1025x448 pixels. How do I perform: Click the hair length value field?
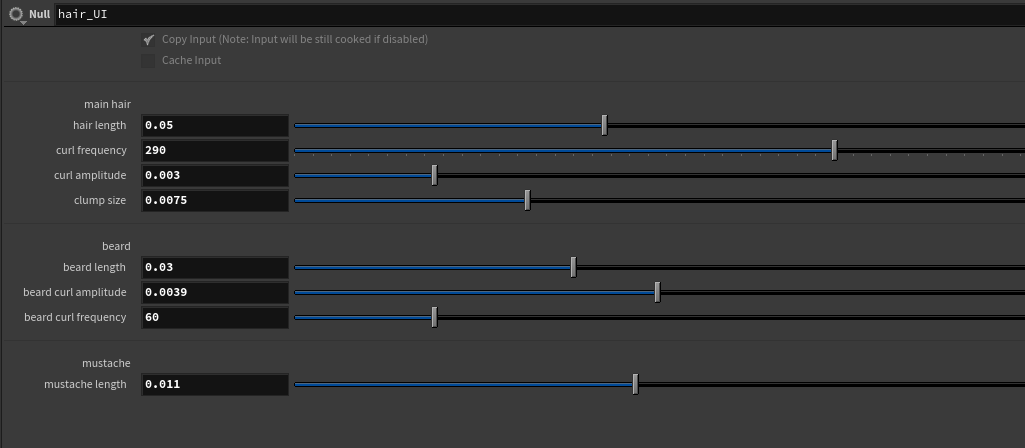coord(215,126)
